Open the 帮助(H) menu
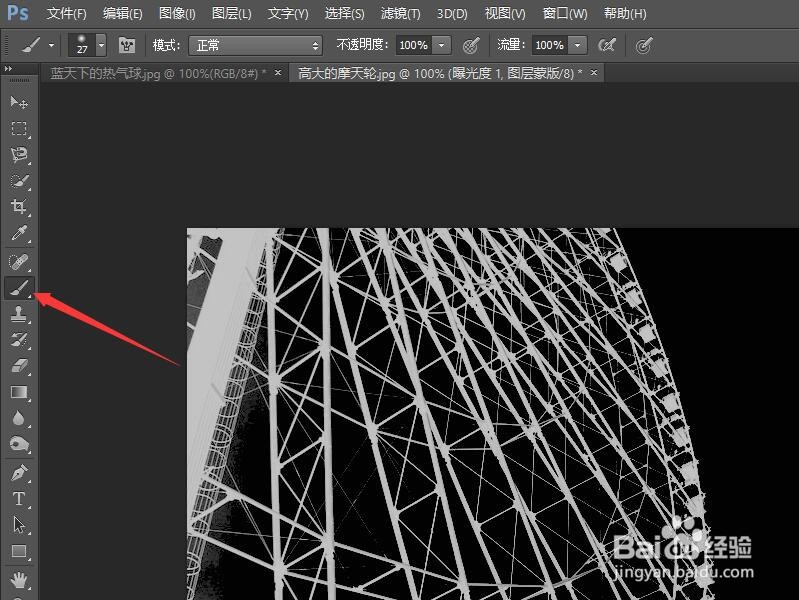 [x=625, y=13]
